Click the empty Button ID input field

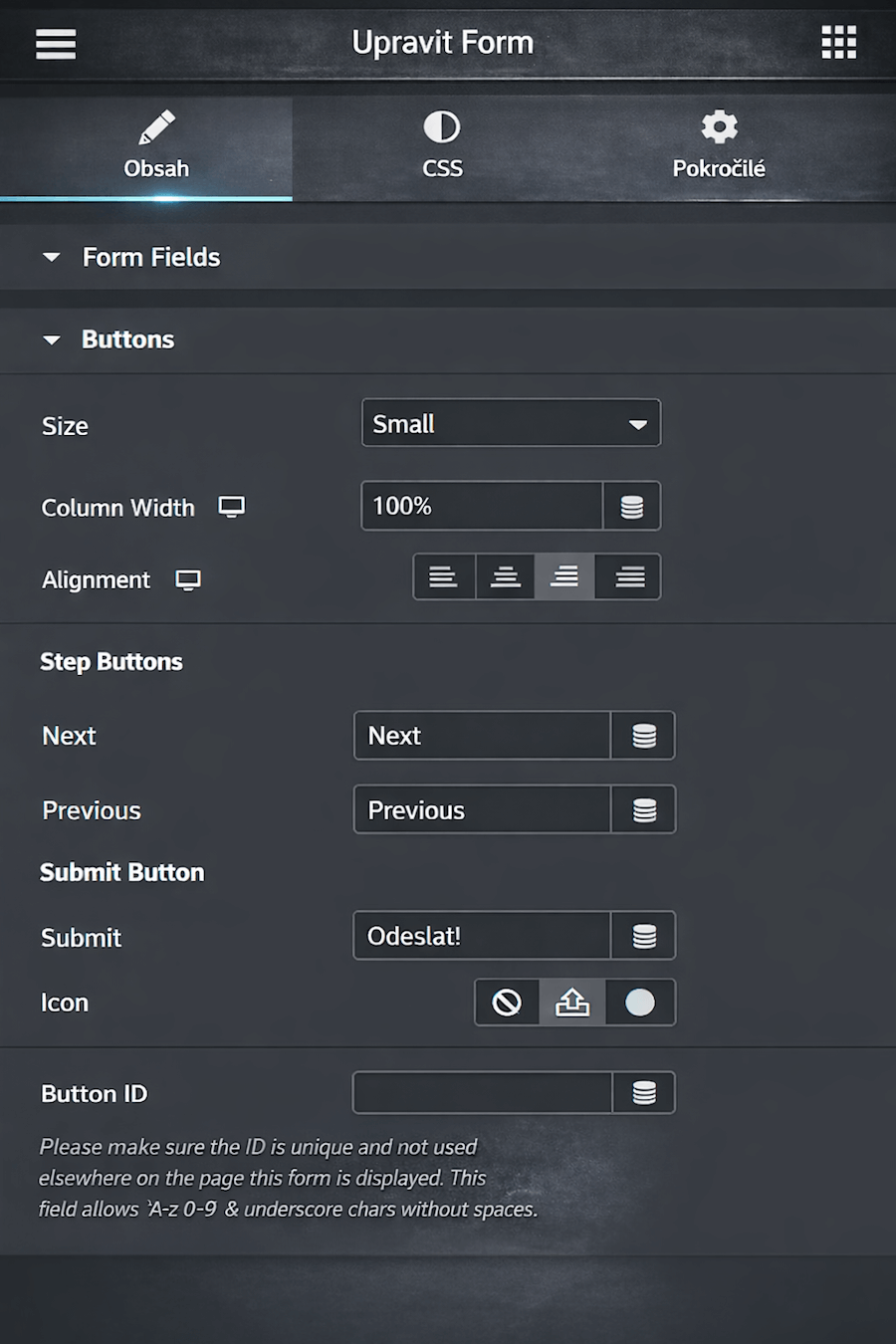pyautogui.click(x=482, y=1093)
